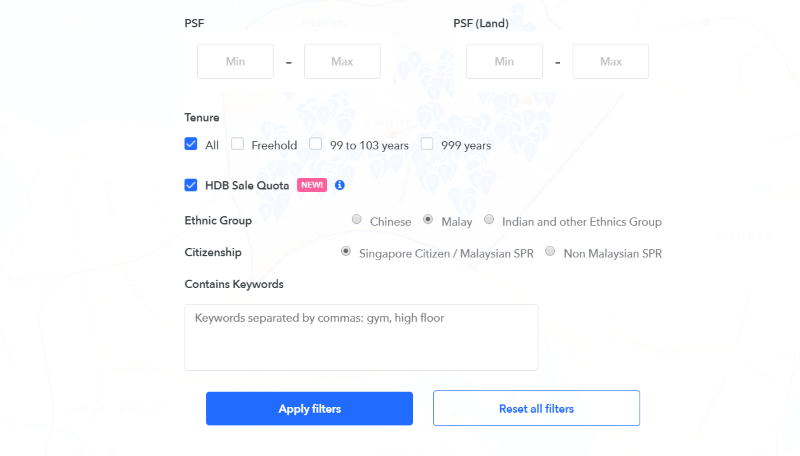
Task: Click Reset all filters button
Action: 536,408
